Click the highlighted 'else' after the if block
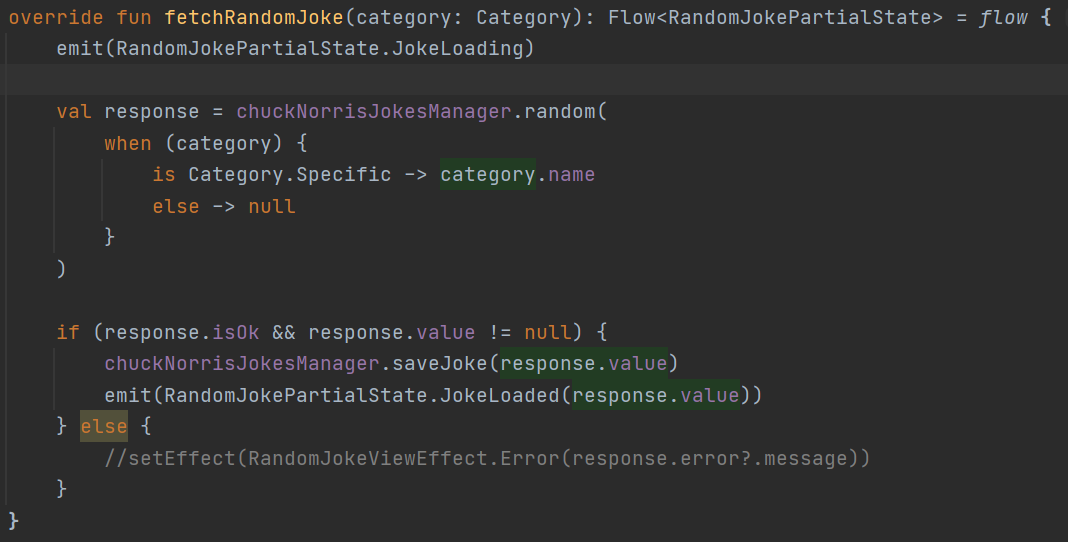The width and height of the screenshot is (1068, 542). pos(104,426)
